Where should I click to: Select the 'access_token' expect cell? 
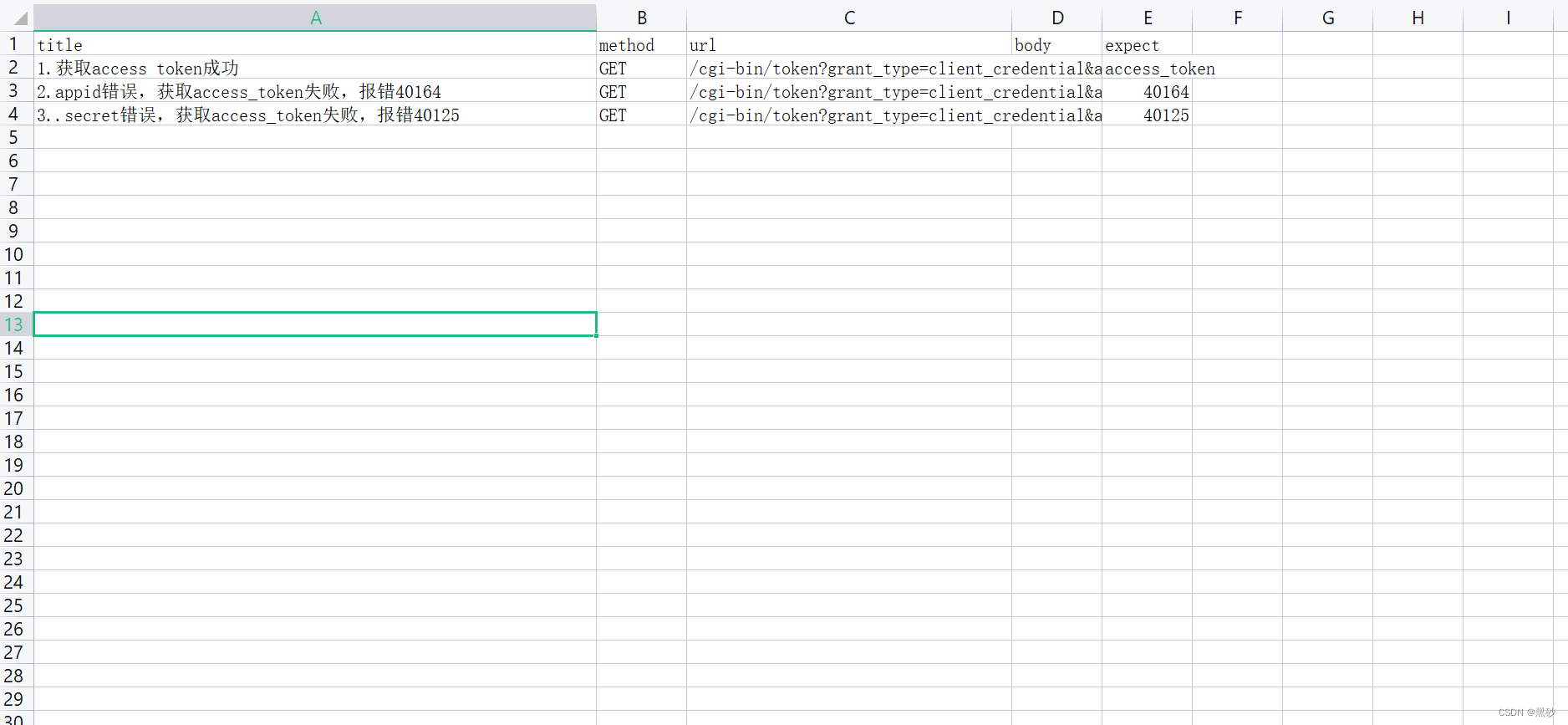coord(1148,68)
